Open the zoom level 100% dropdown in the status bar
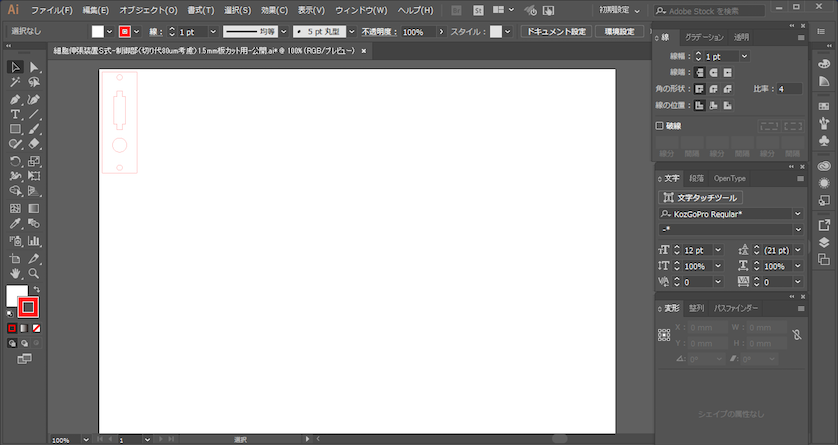The width and height of the screenshot is (838, 445). pyautogui.click(x=86, y=440)
